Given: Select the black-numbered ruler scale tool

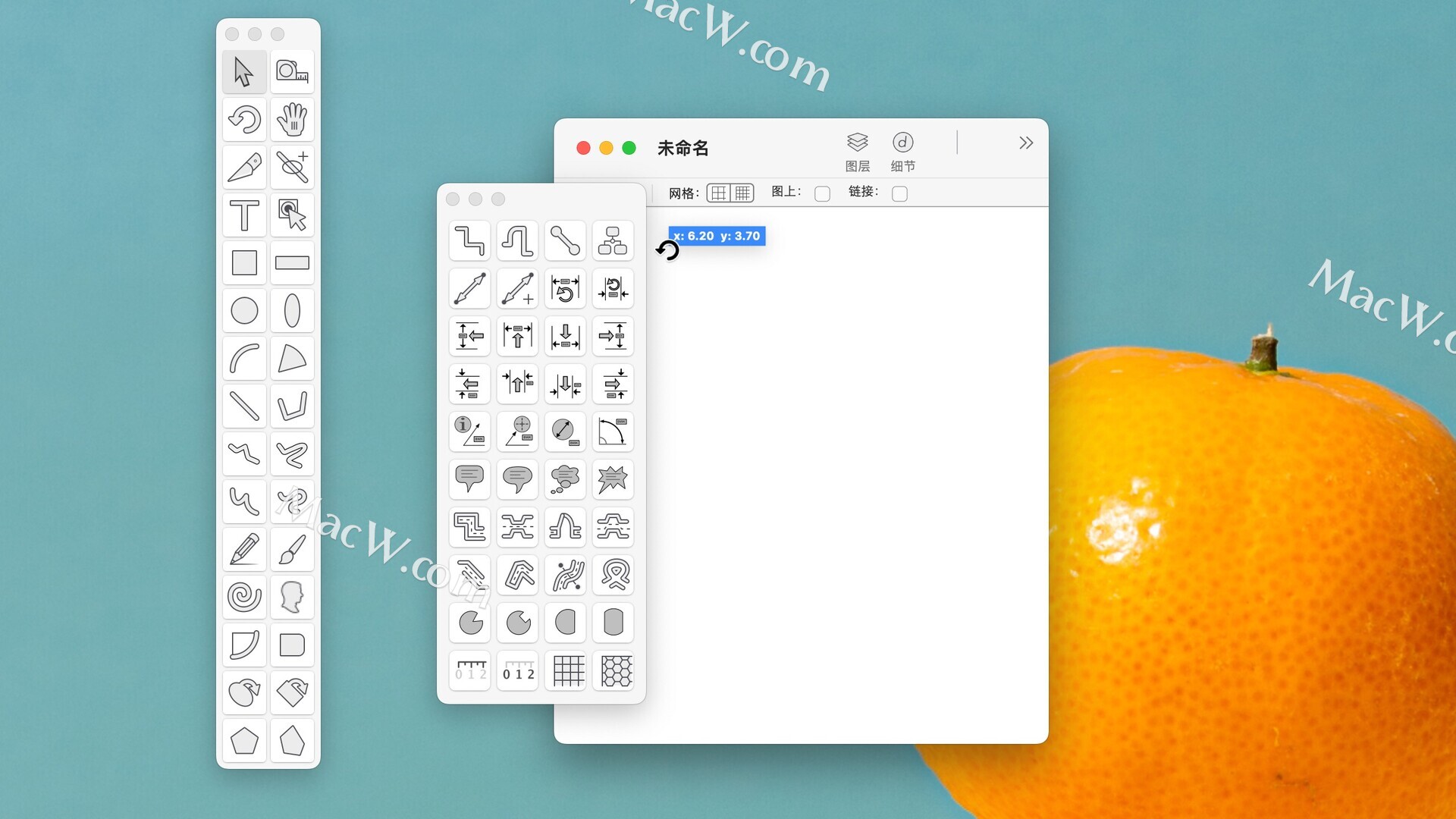Looking at the screenshot, I should [x=517, y=670].
